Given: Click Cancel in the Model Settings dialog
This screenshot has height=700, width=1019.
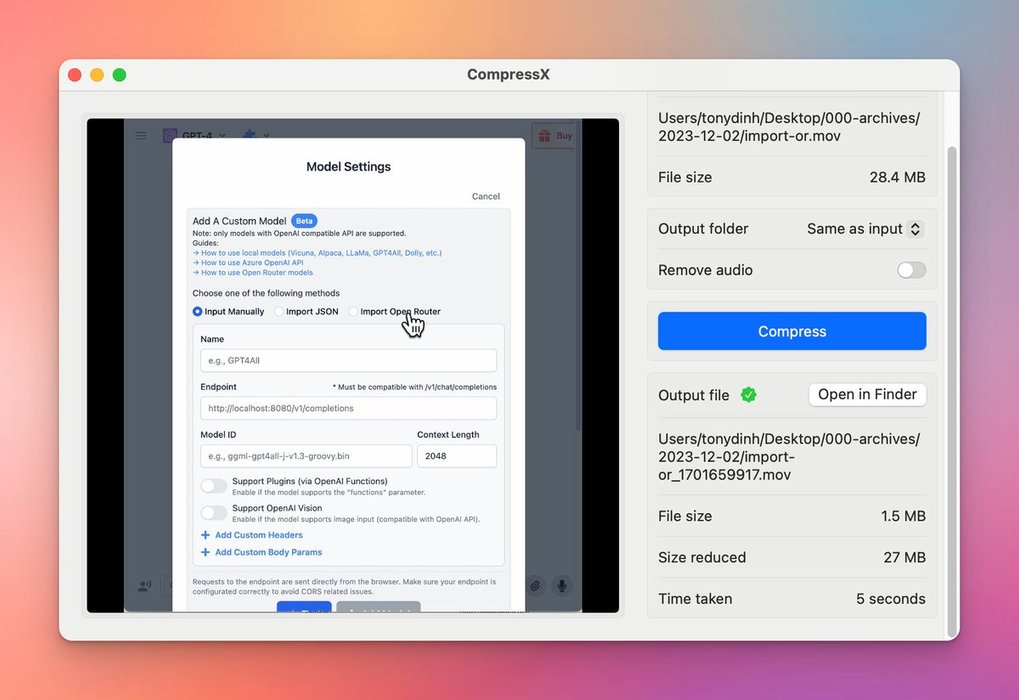Looking at the screenshot, I should click(x=485, y=196).
